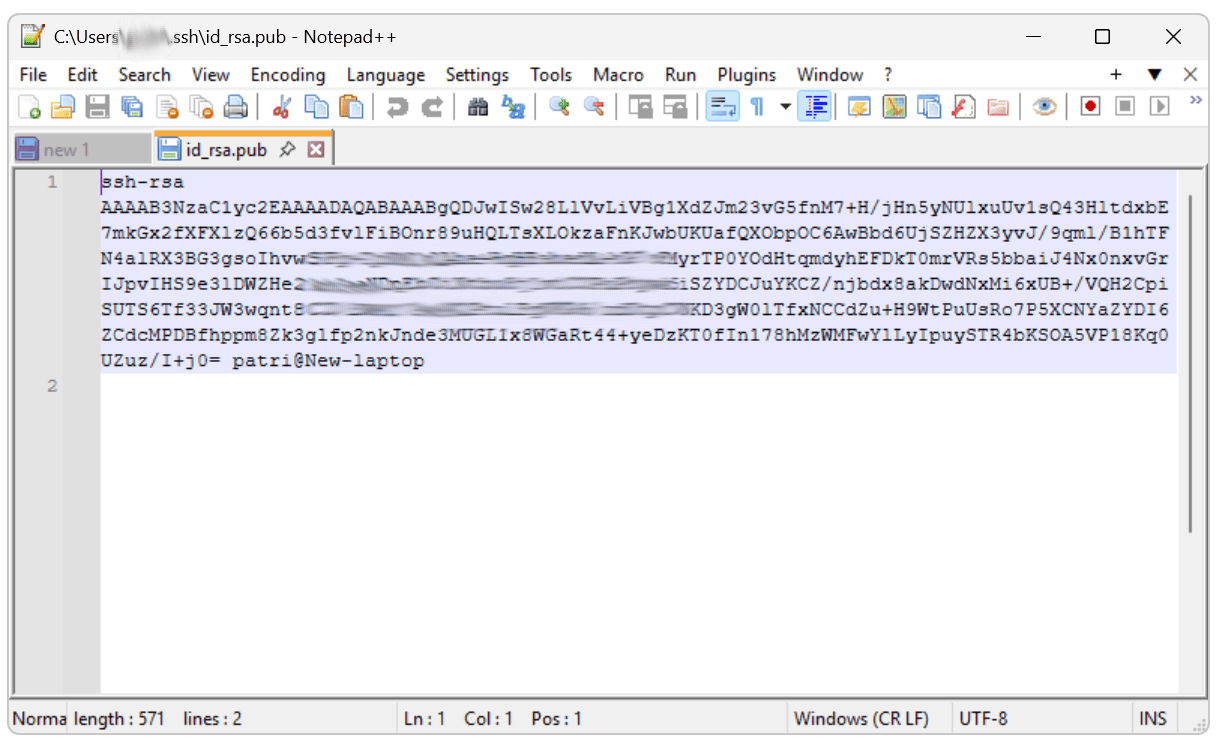The height and width of the screenshot is (748, 1220).
Task: Click the Close document toolbar icon
Action: [x=167, y=106]
